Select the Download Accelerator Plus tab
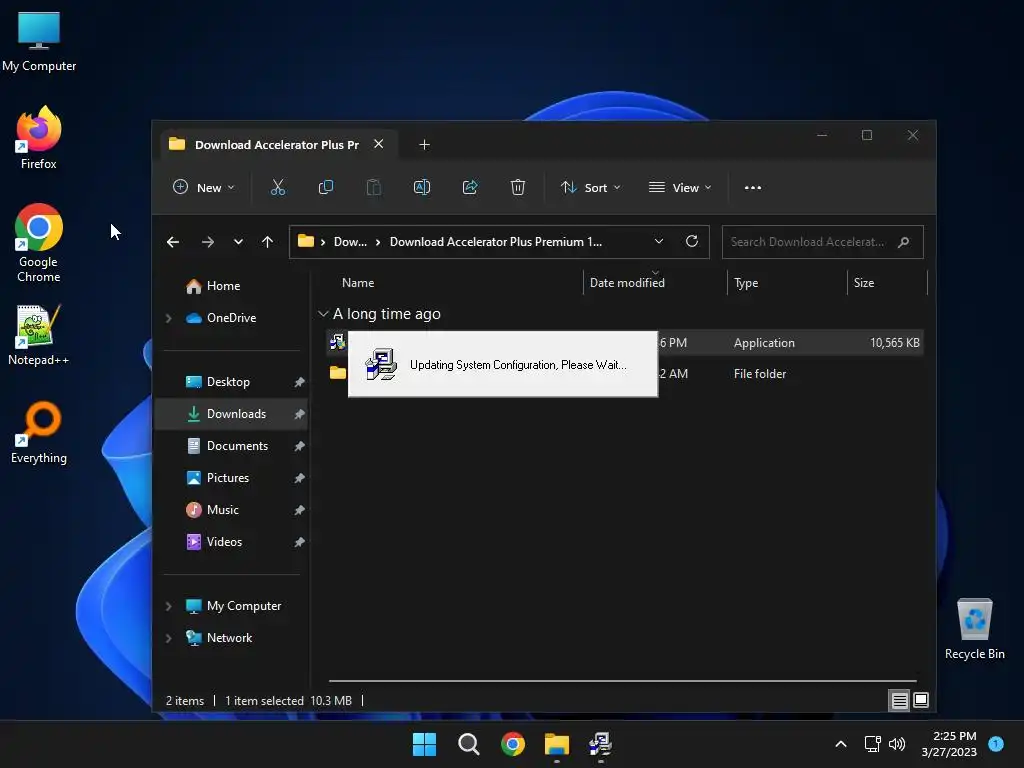Image resolution: width=1024 pixels, height=768 pixels. tap(276, 145)
